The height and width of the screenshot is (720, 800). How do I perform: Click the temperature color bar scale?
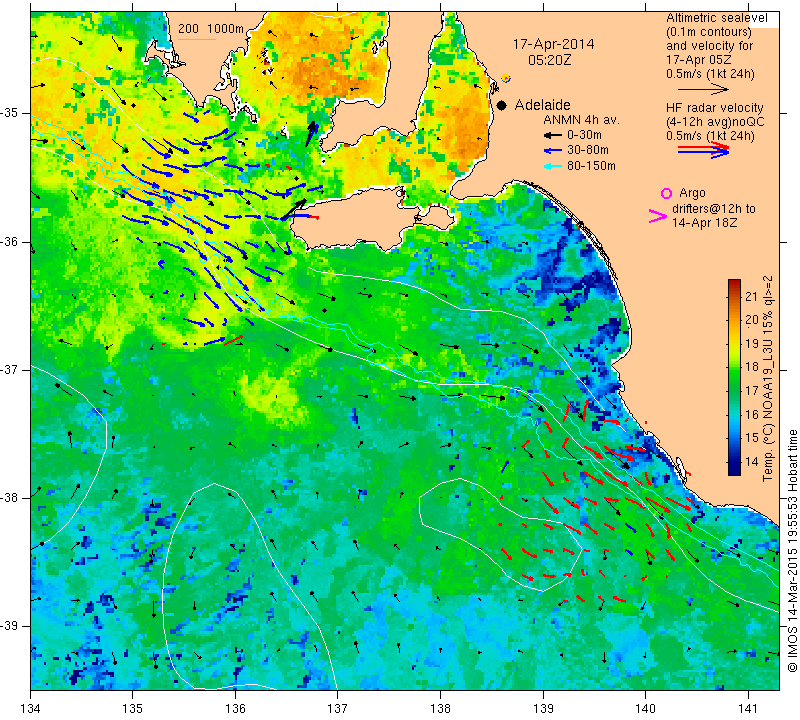coord(734,377)
